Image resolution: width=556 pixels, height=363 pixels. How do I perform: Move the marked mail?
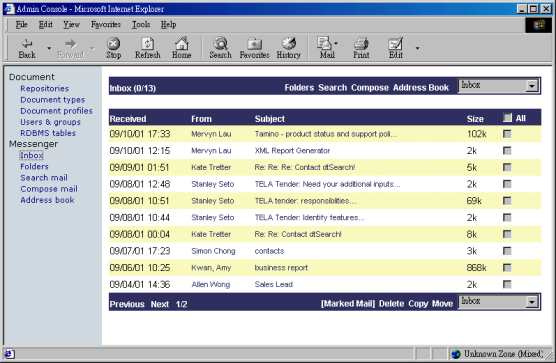[443, 304]
